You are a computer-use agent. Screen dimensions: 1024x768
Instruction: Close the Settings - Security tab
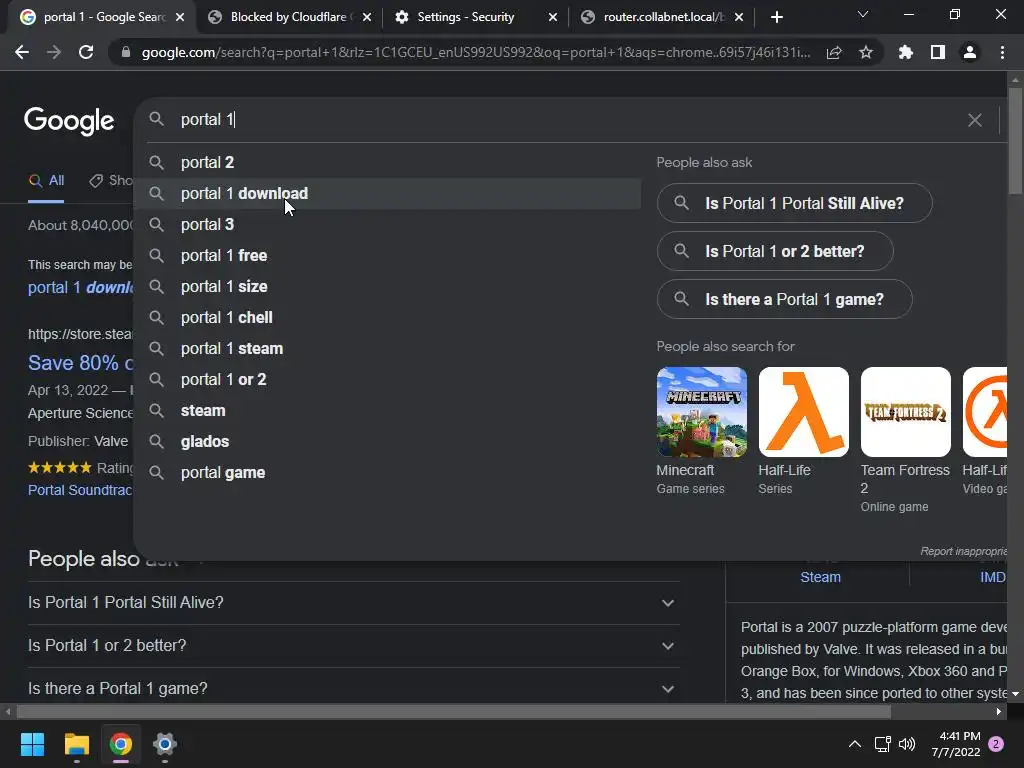(553, 17)
